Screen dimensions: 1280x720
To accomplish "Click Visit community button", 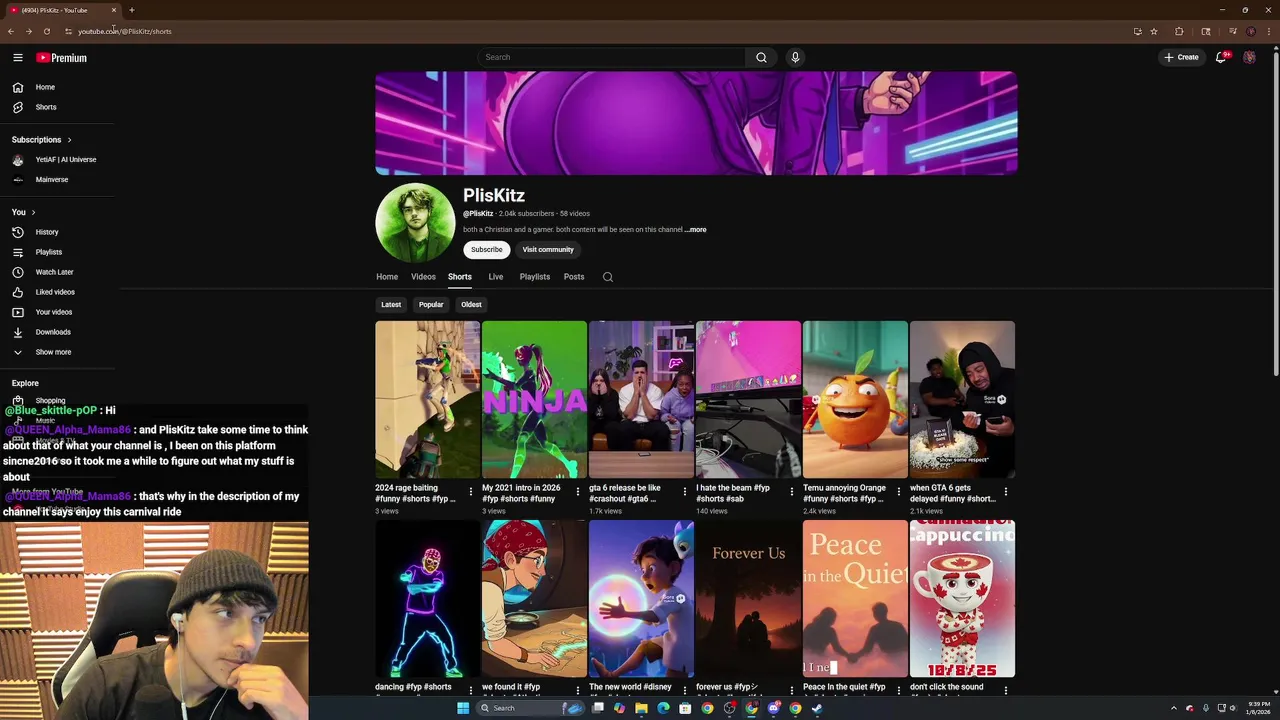I will [548, 250].
